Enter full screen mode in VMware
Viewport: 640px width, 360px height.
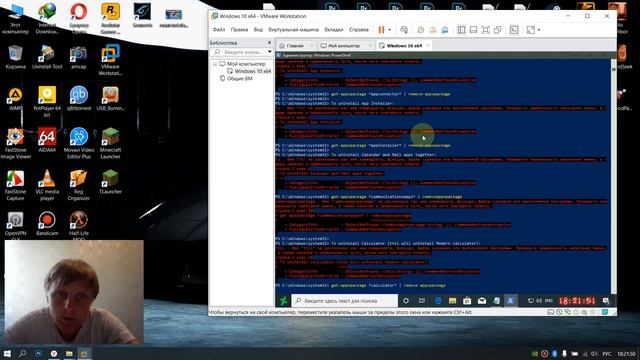pos(485,30)
